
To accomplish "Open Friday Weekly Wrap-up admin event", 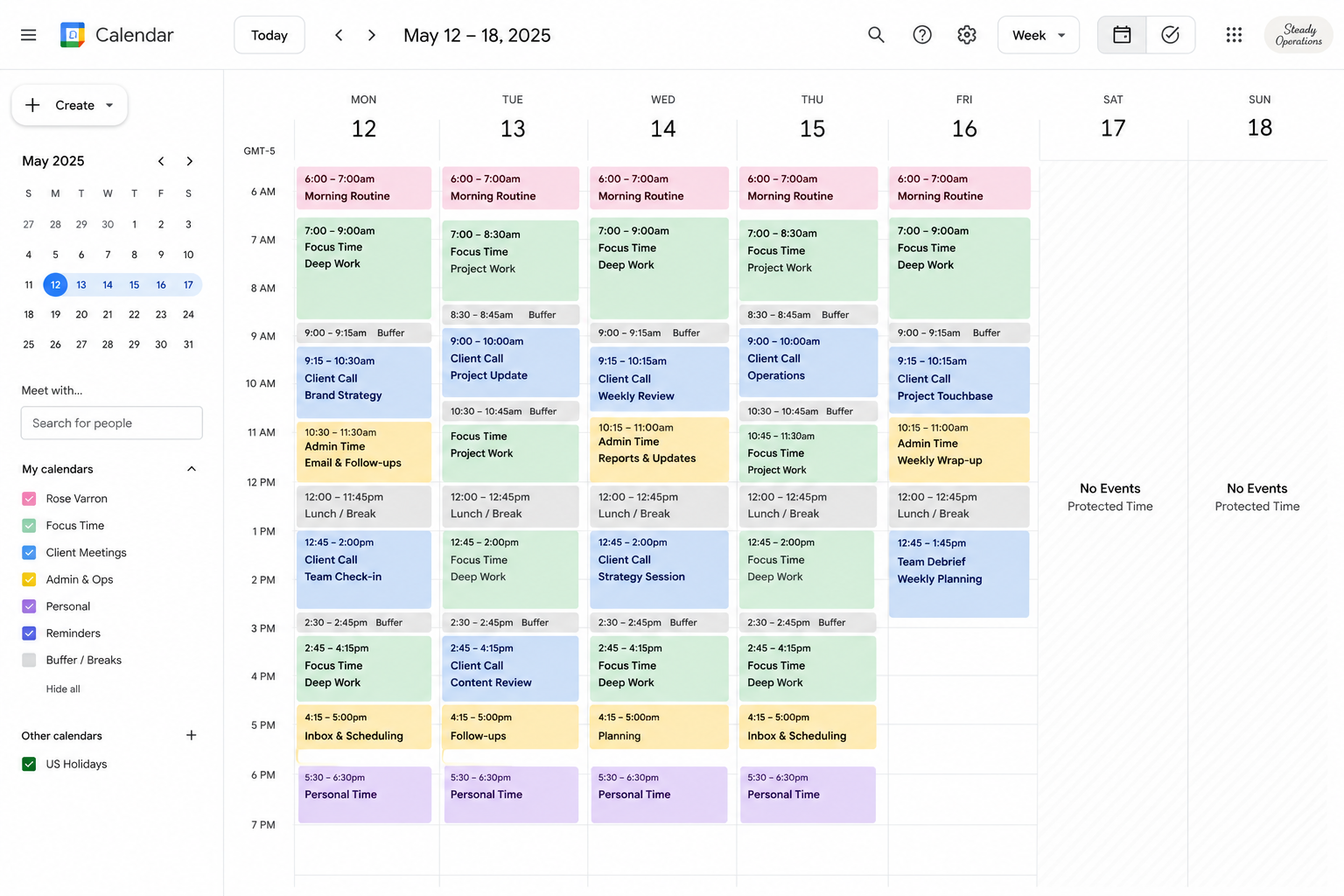I will pyautogui.click(x=960, y=450).
